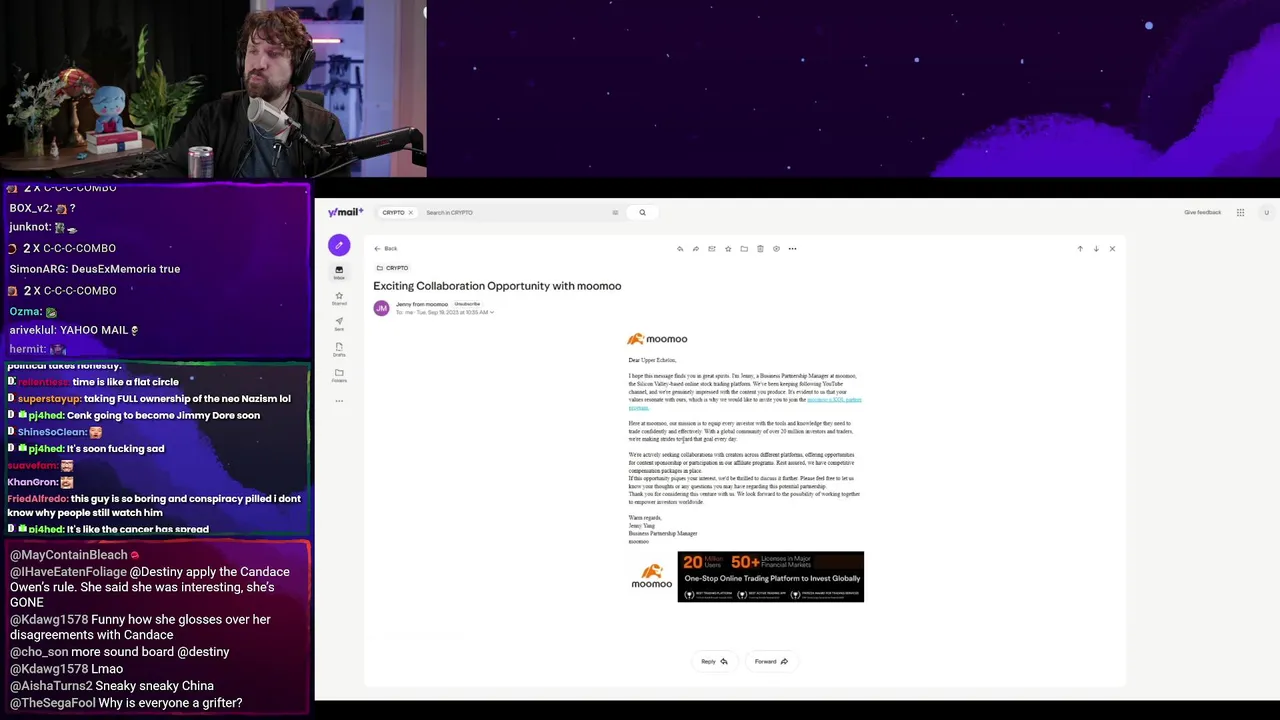Viewport: 1280px width, 720px height.
Task: Click superstayup chat message
Action: (149, 398)
